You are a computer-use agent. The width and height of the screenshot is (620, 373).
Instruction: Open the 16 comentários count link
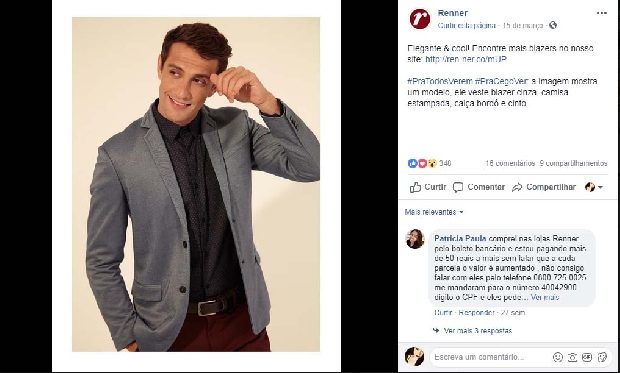(510, 163)
